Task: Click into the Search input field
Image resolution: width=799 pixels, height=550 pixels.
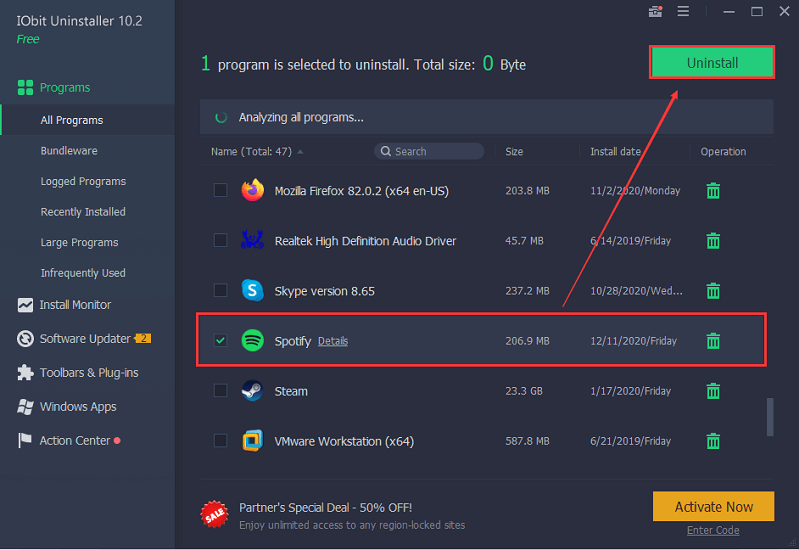Action: [429, 151]
